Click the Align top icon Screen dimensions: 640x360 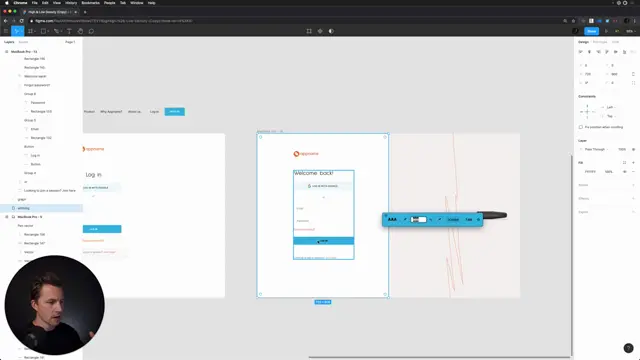pos(607,52)
